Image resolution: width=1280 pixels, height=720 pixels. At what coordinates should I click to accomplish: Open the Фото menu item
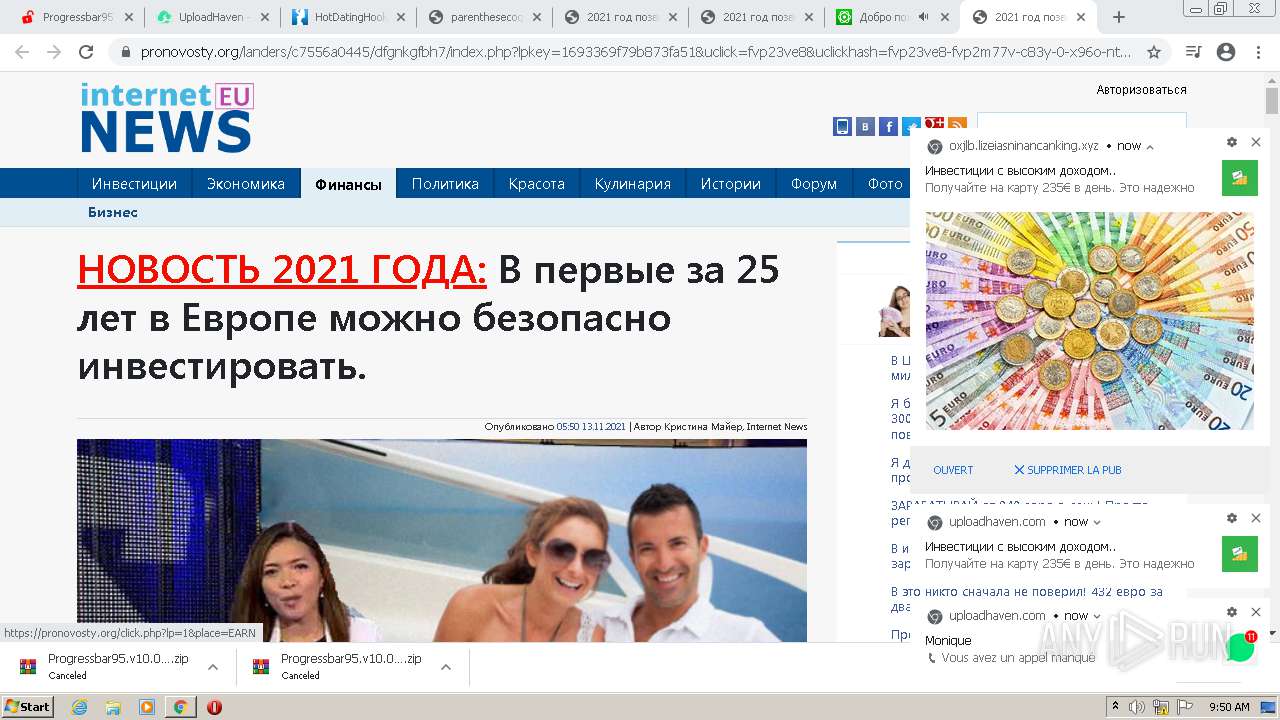885,184
